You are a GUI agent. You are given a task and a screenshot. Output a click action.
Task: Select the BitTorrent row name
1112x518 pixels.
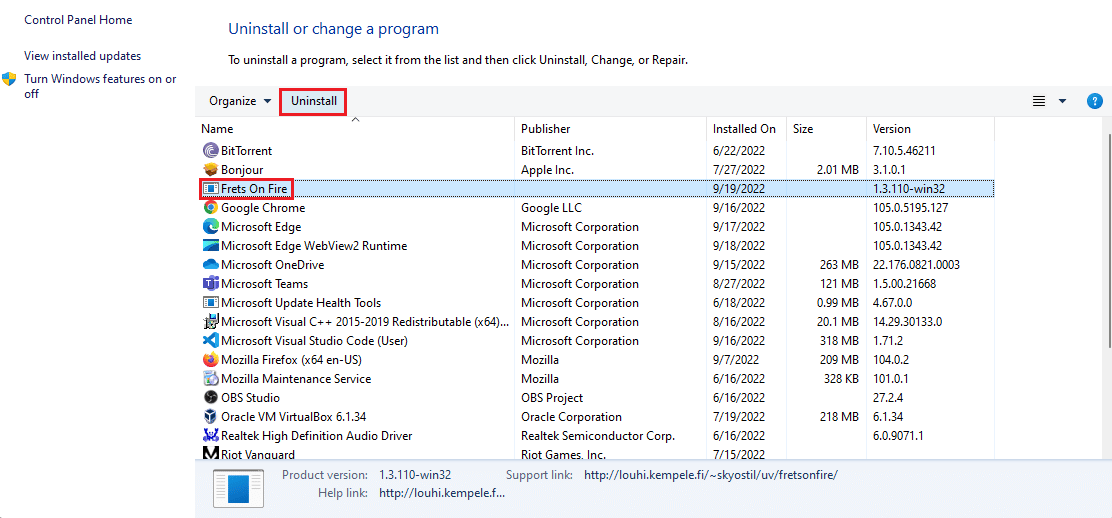click(x=247, y=150)
